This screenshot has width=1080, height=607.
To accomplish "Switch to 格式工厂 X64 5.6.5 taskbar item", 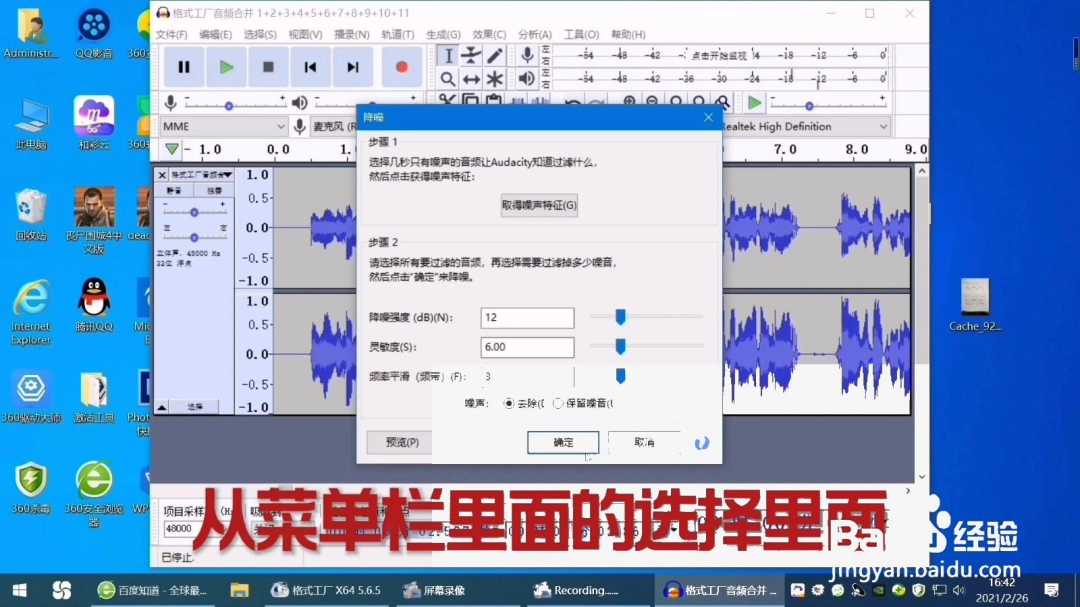I will 326,590.
